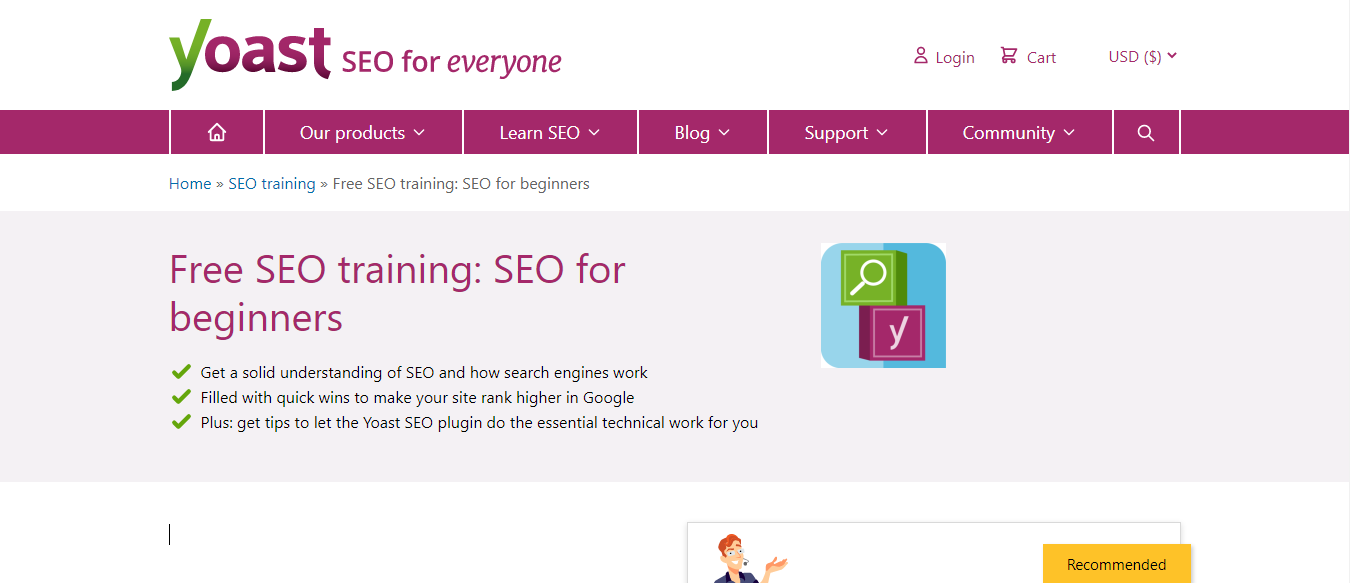Expand the Learn SEO menu
The width and height of the screenshot is (1350, 583).
pyautogui.click(x=550, y=133)
